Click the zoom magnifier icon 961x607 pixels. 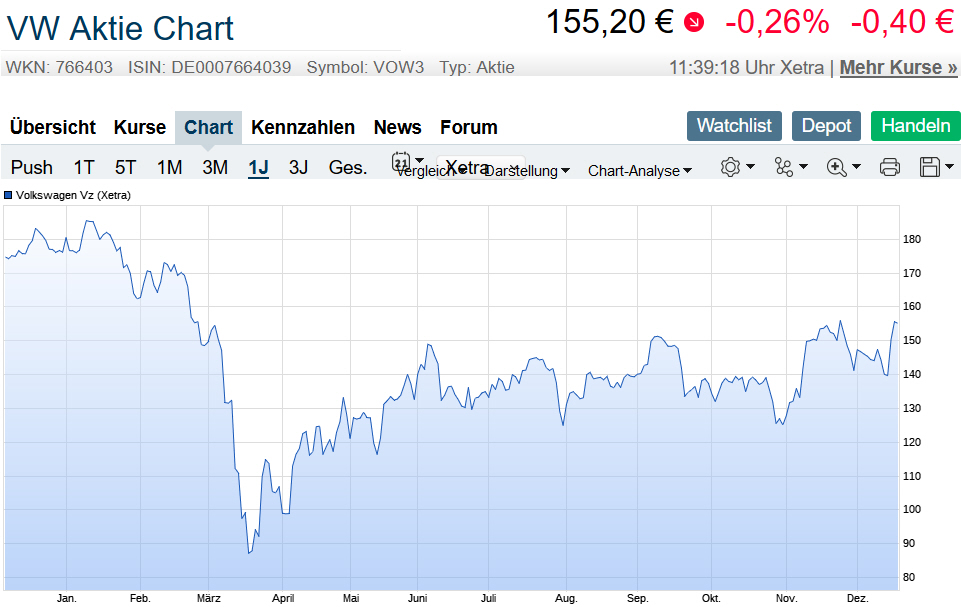[837, 167]
